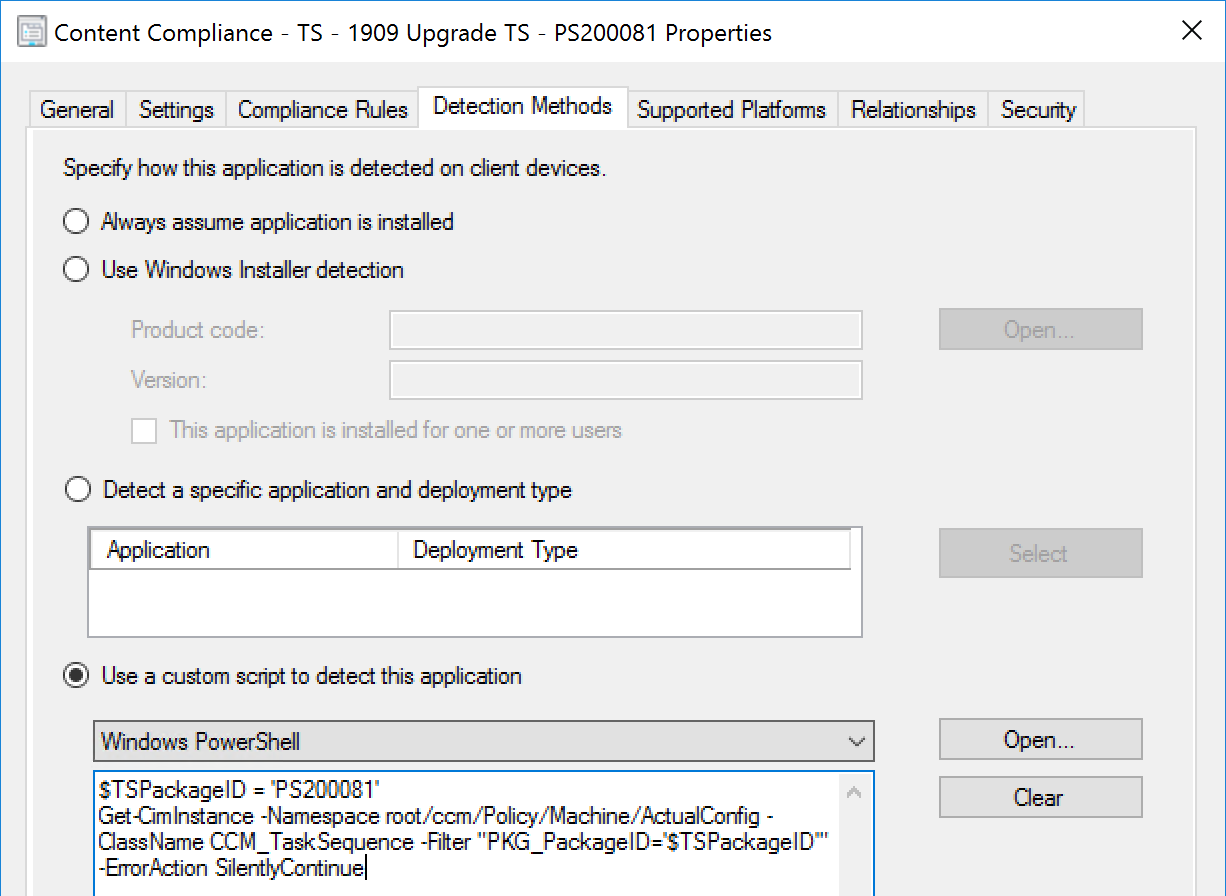Click the Version input field
This screenshot has width=1226, height=896.
(x=625, y=380)
